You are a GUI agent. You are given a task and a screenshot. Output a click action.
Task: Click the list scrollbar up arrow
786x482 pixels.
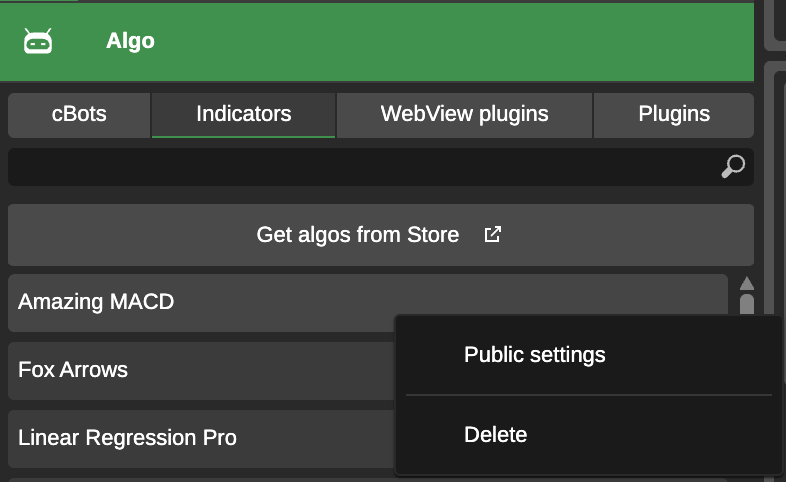coord(747,284)
